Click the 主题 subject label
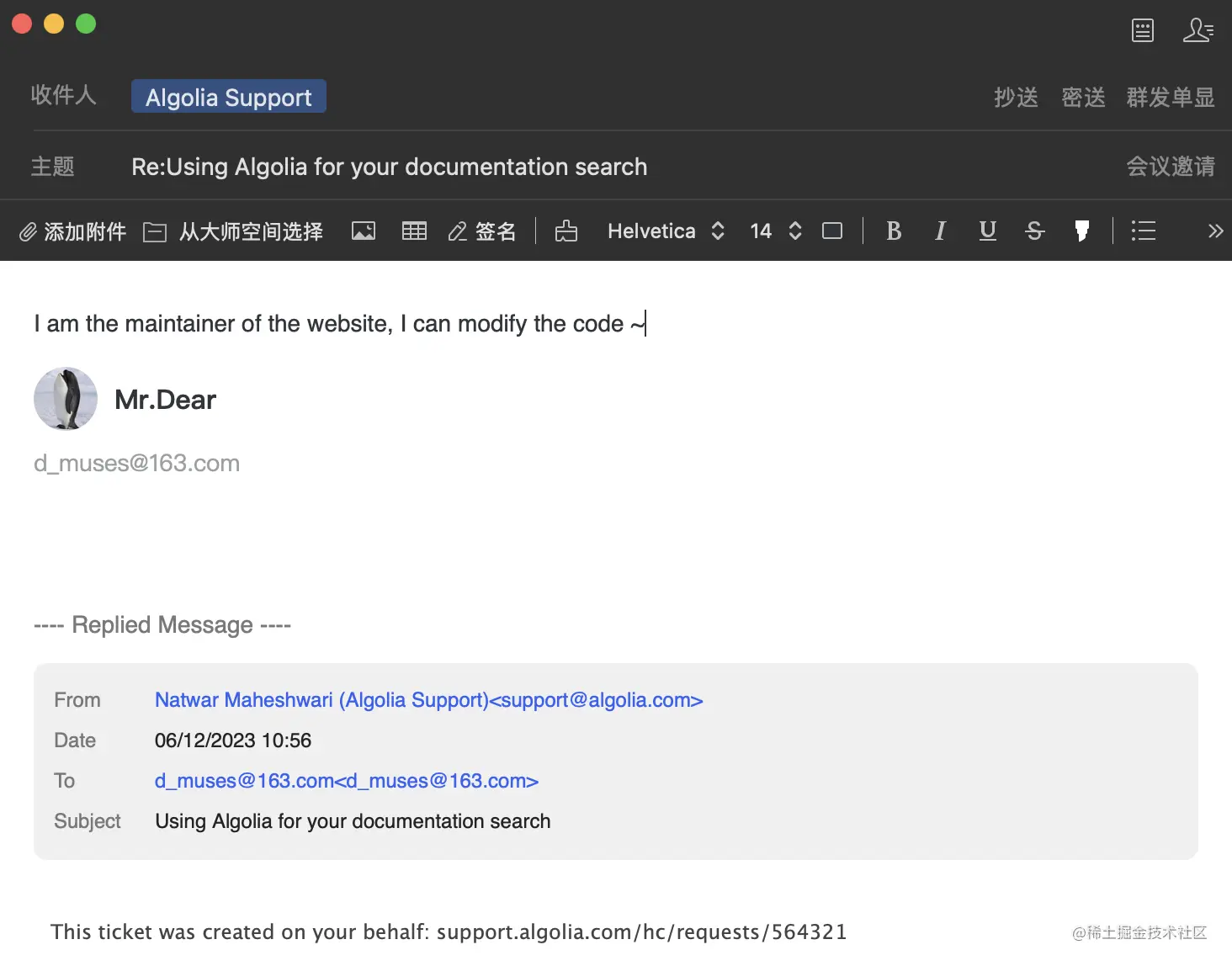This screenshot has height=966, width=1232. click(x=53, y=167)
